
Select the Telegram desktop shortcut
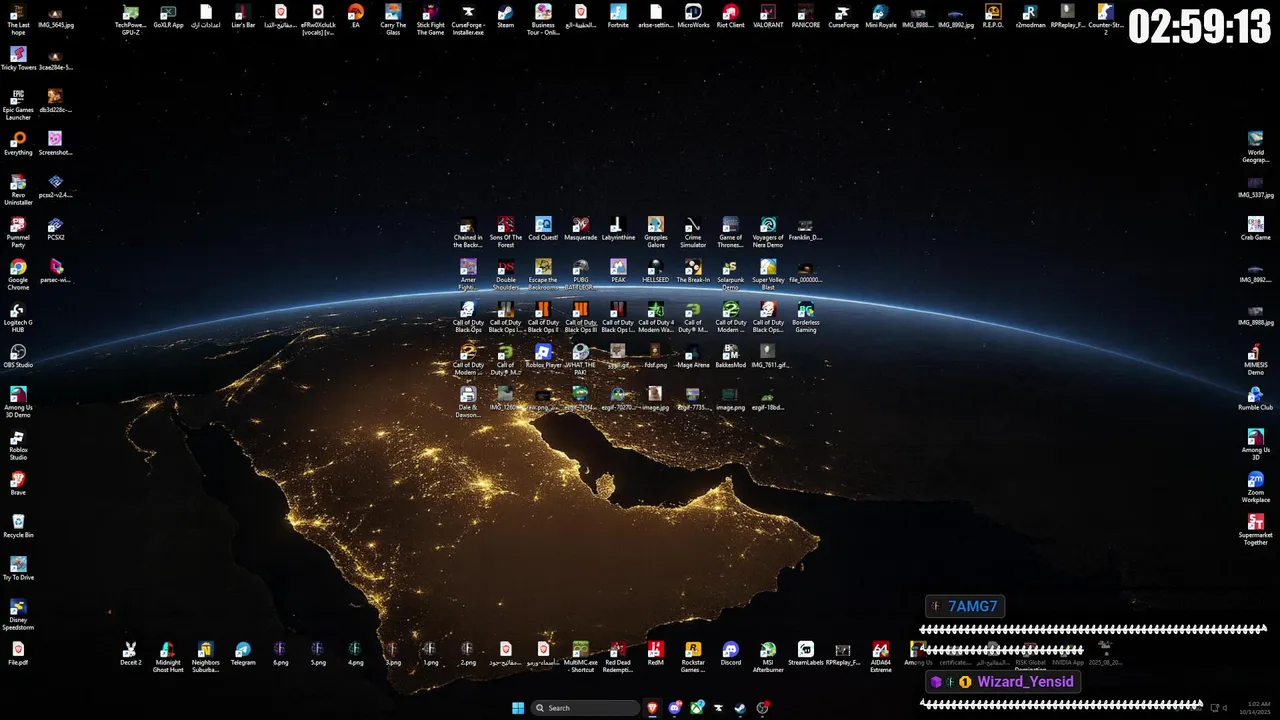click(243, 654)
